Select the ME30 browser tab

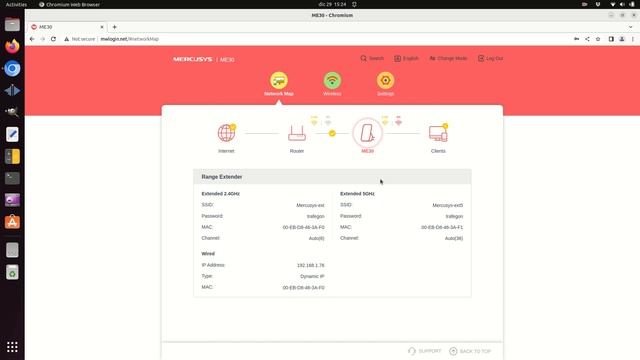(67, 27)
